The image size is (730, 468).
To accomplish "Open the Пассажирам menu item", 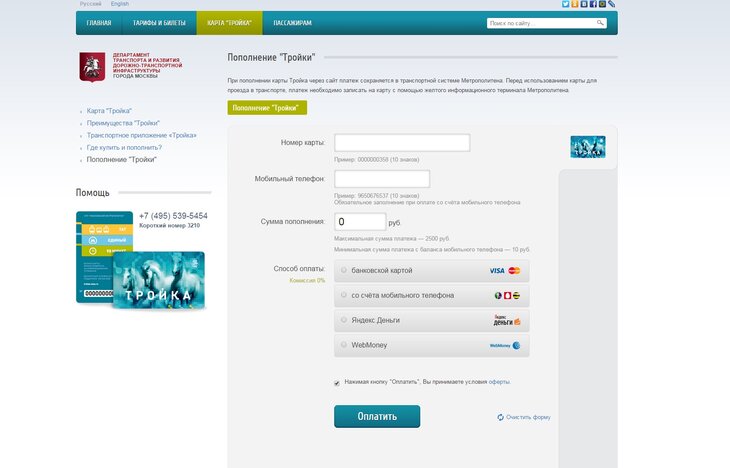I will (292, 23).
